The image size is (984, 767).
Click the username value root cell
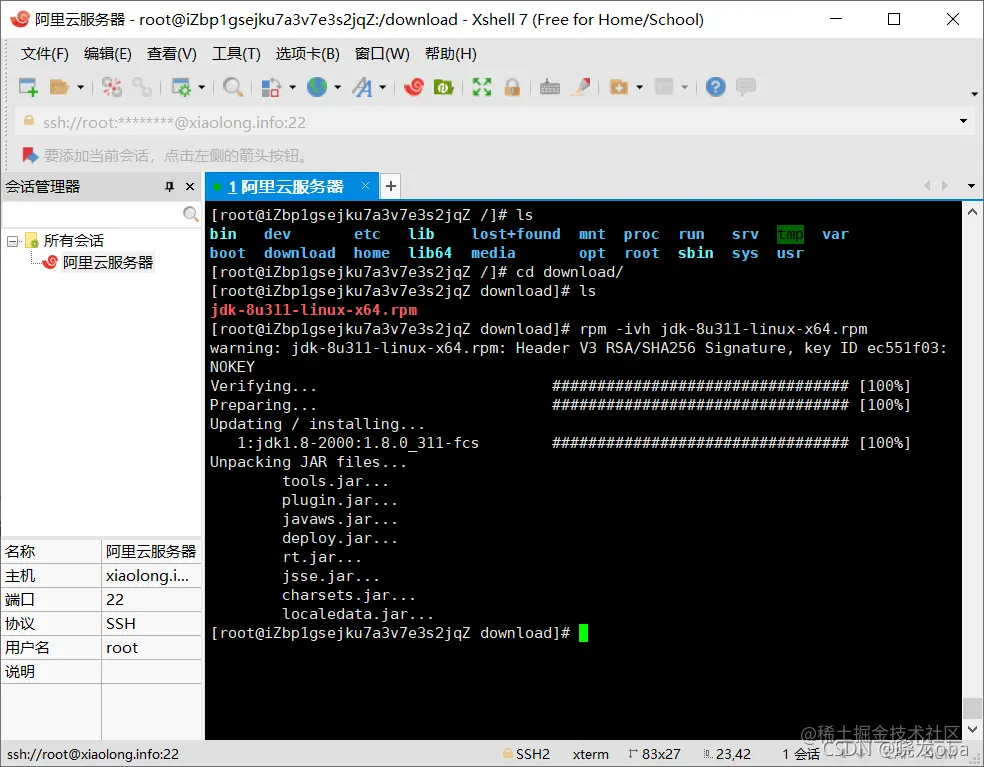151,647
